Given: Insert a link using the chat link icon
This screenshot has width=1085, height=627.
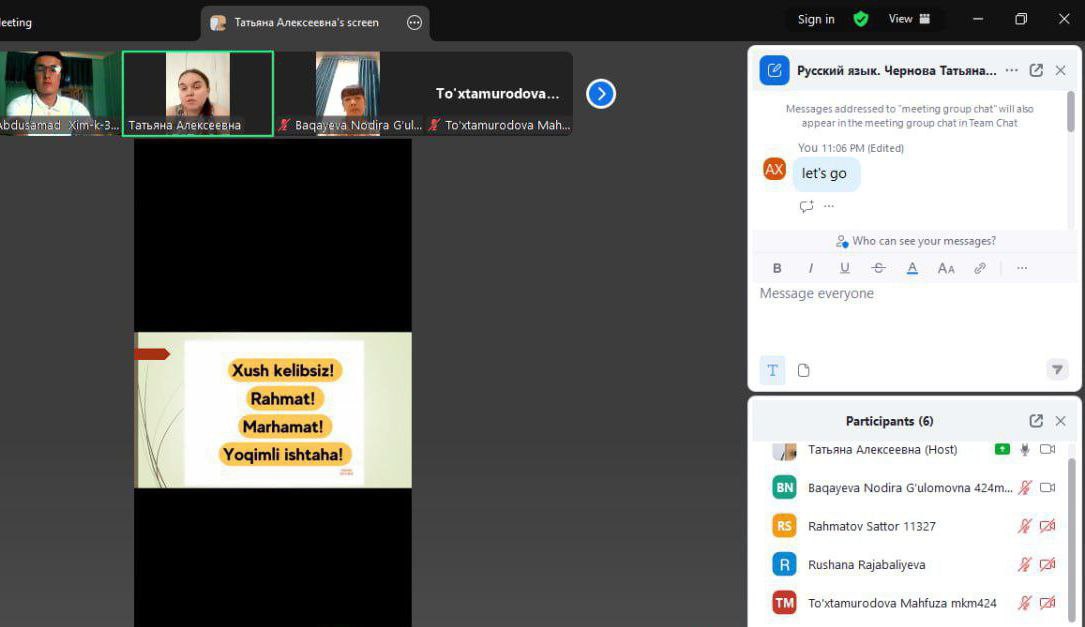Looking at the screenshot, I should click(980, 268).
